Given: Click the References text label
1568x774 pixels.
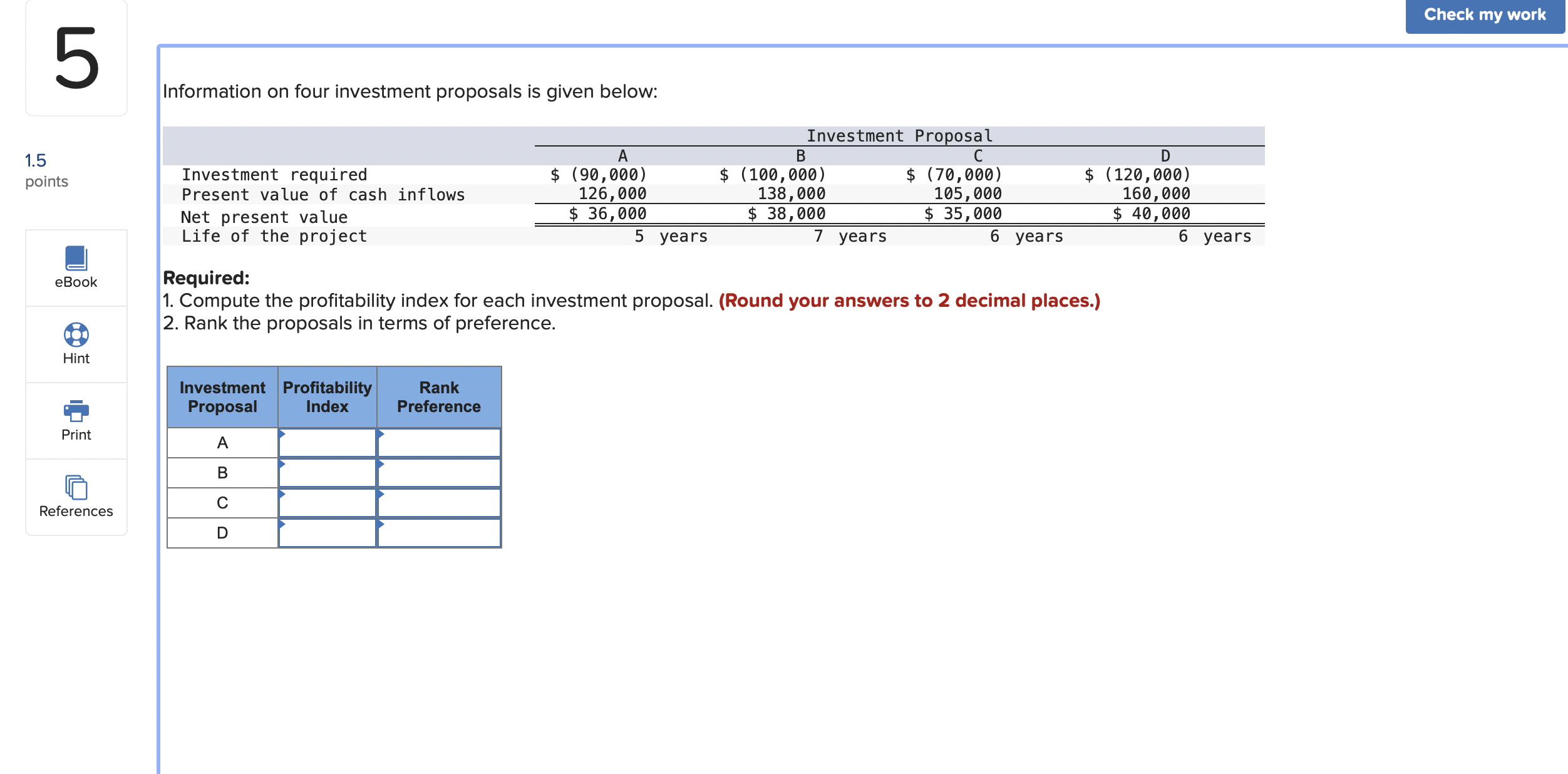Looking at the screenshot, I should (76, 512).
